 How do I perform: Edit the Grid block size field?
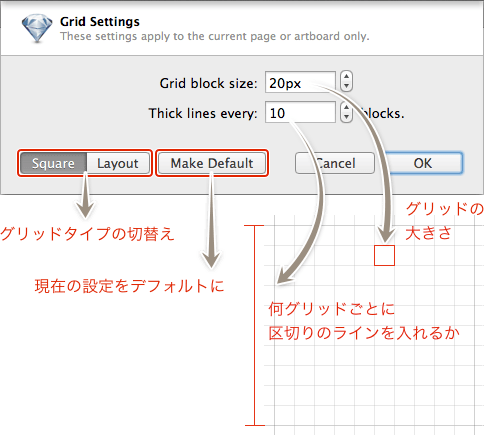click(x=300, y=82)
